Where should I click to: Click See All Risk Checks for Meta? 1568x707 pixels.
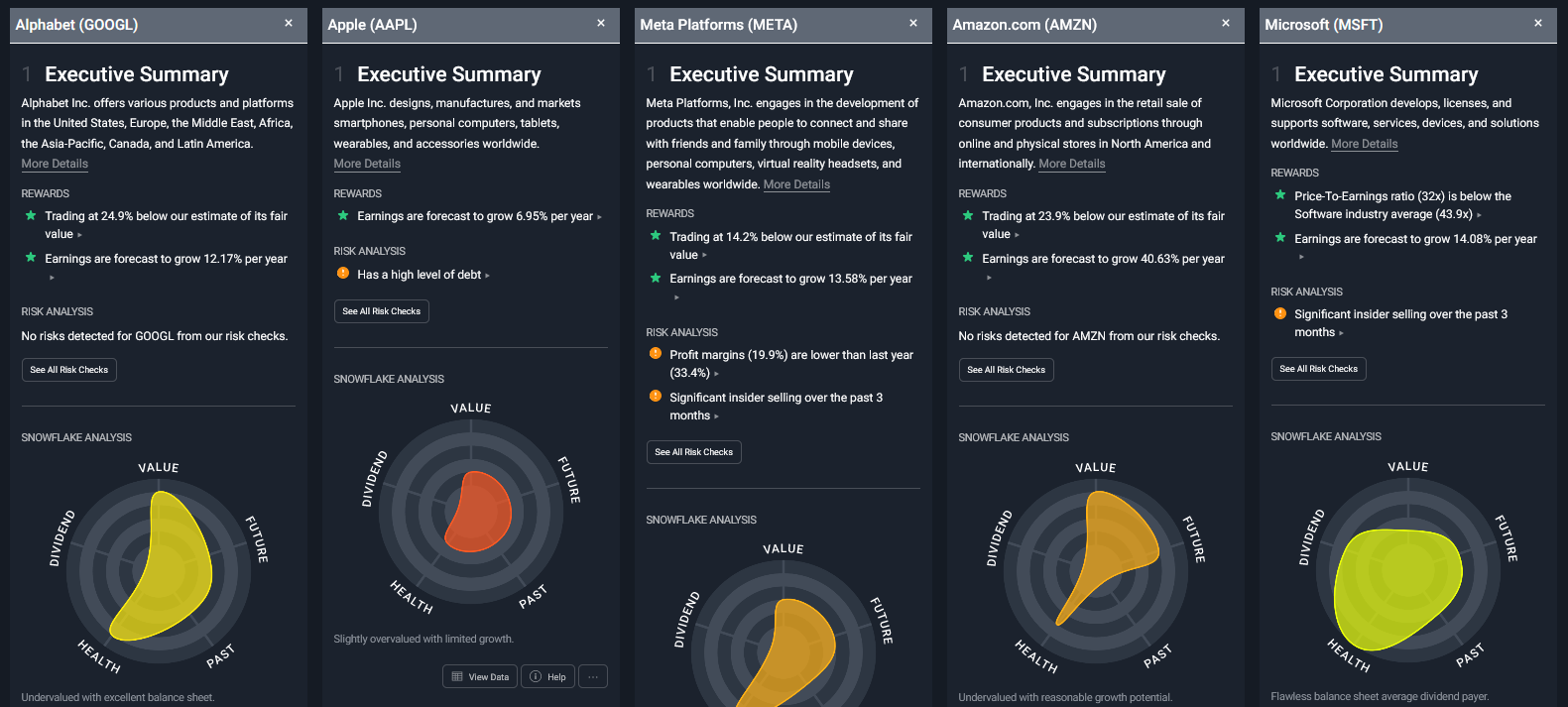(x=694, y=452)
